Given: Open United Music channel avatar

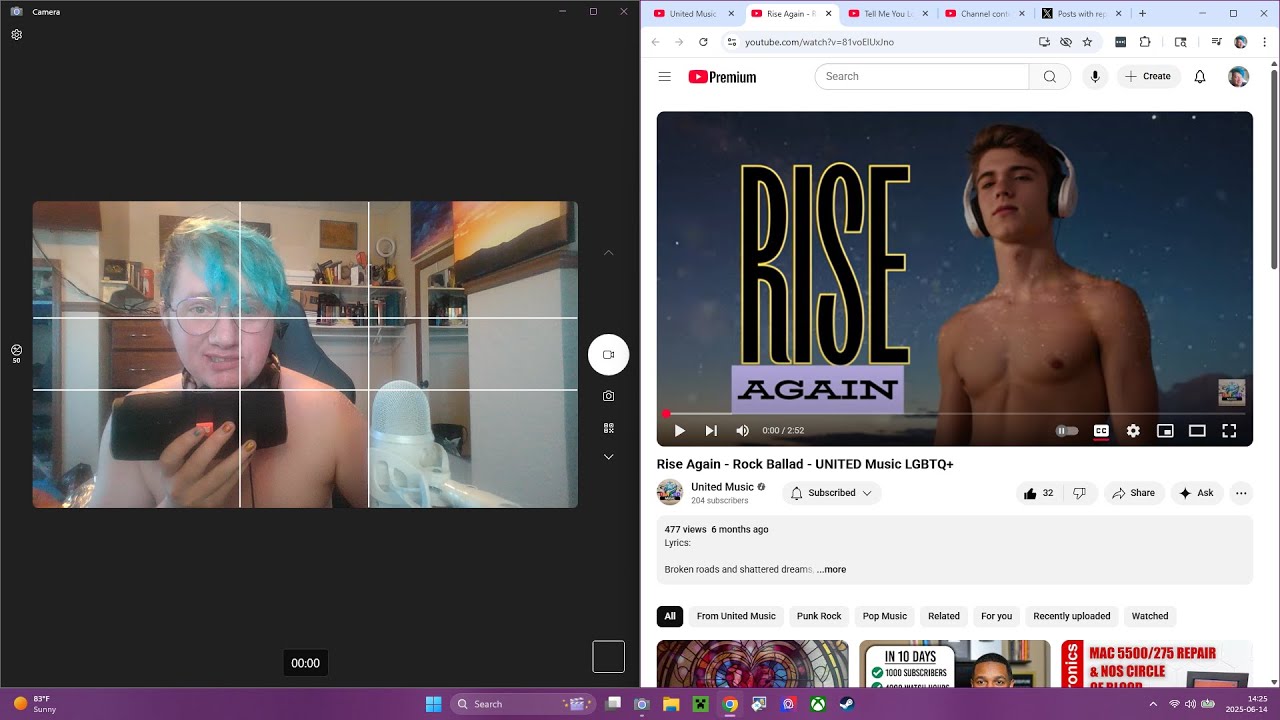Looking at the screenshot, I should click(x=670, y=492).
